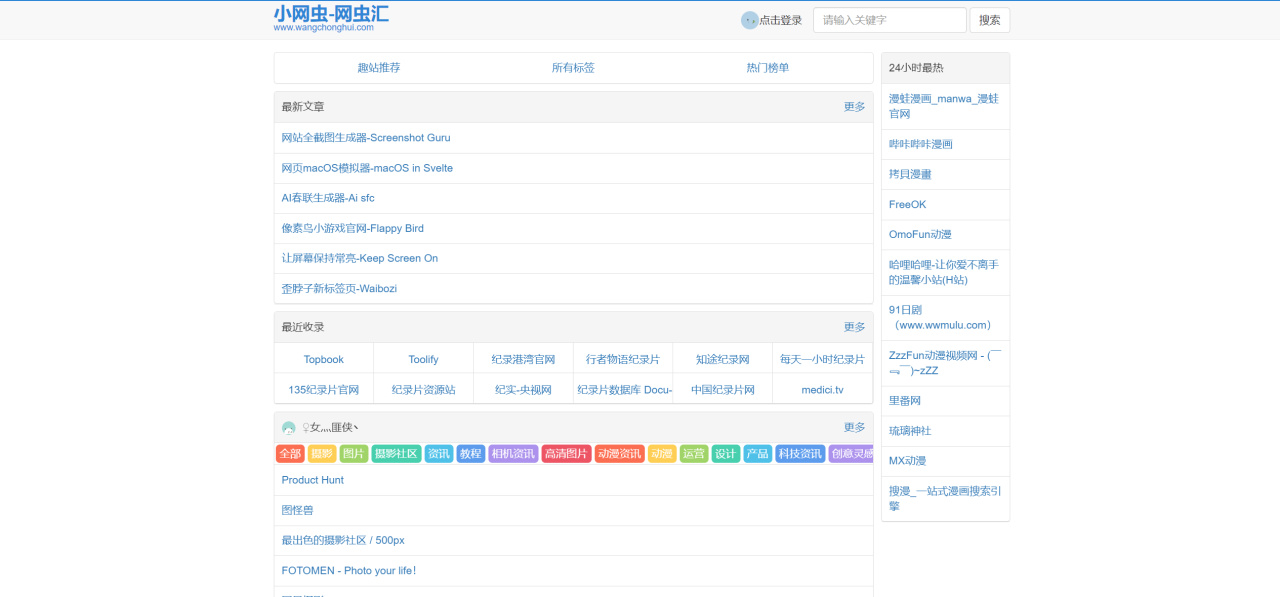Open 中国纪录片网 site link
Viewport: 1280px width, 597px height.
coord(723,389)
